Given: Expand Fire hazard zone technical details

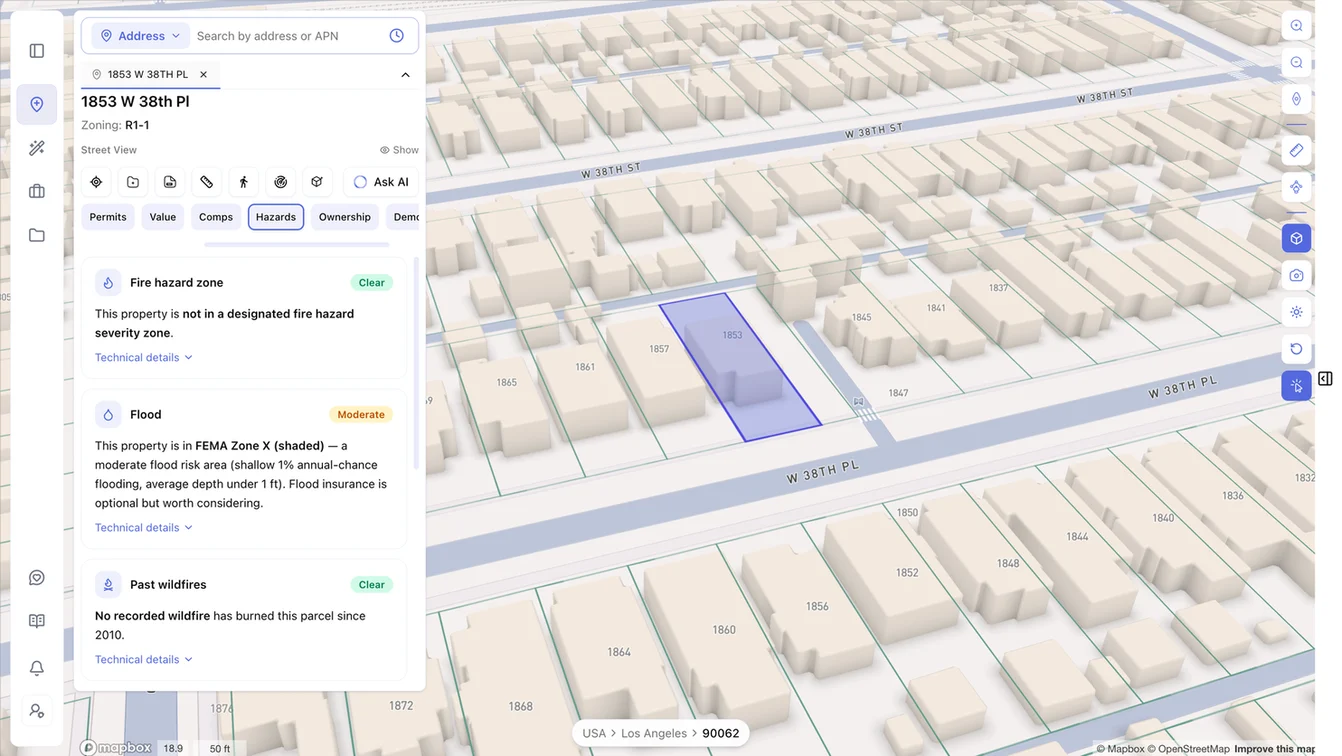Looking at the screenshot, I should [143, 357].
